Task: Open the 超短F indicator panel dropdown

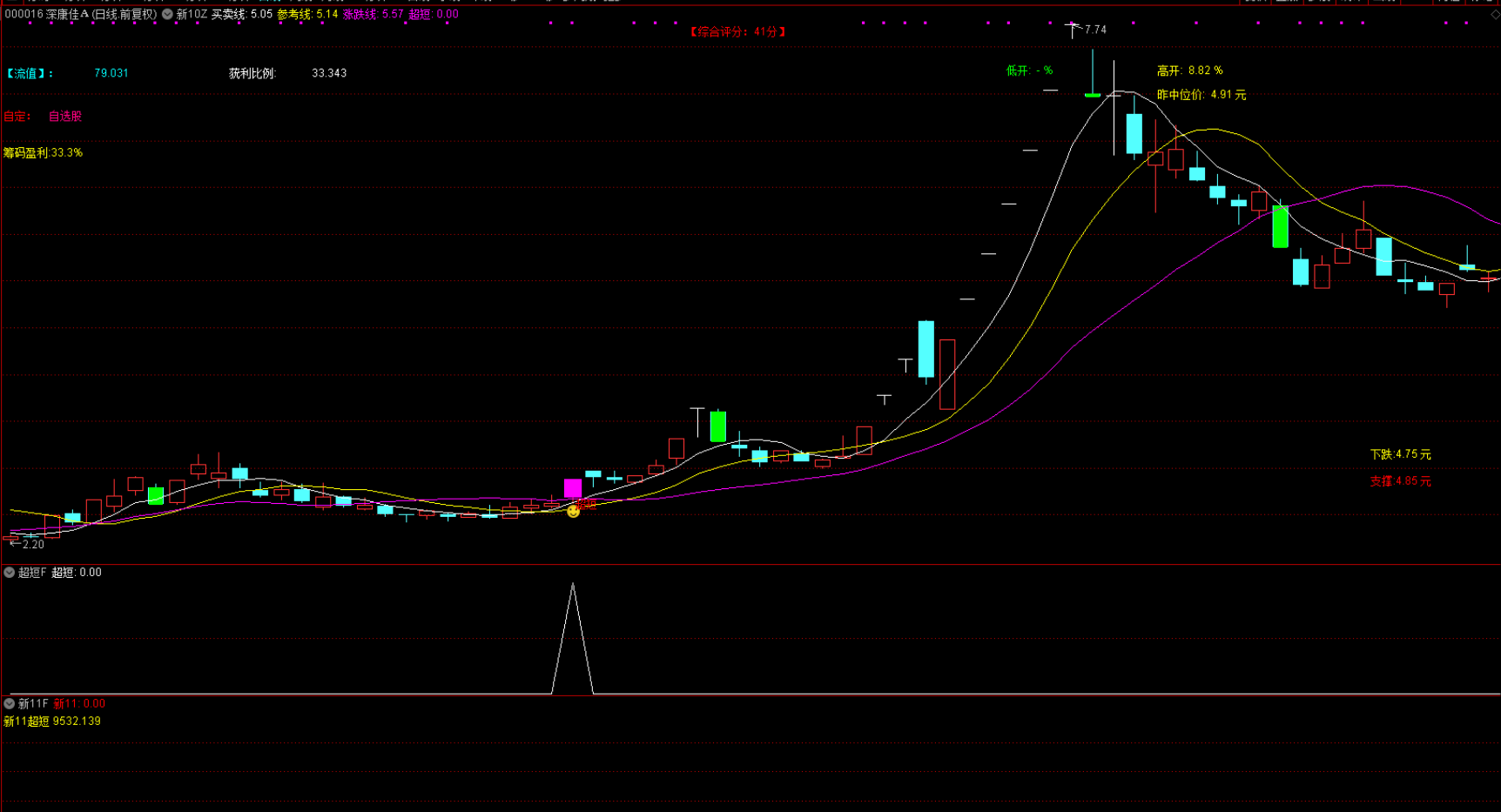Action: (10, 573)
